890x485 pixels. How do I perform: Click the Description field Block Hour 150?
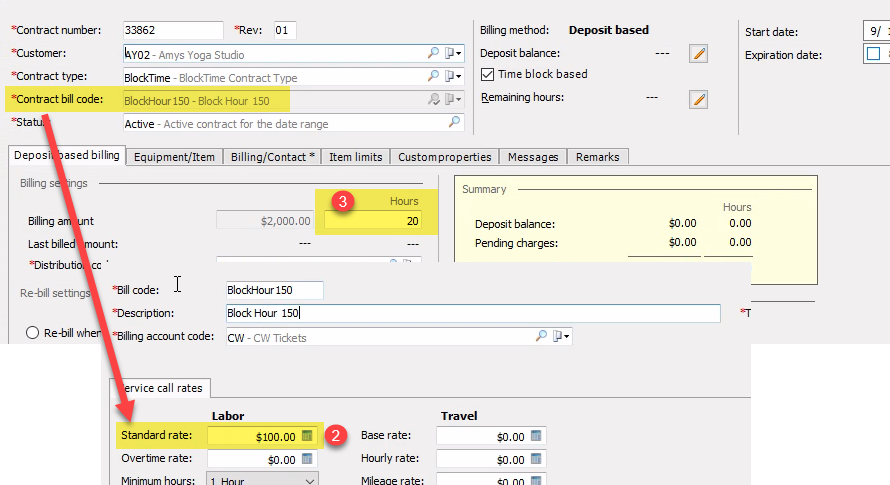click(473, 313)
